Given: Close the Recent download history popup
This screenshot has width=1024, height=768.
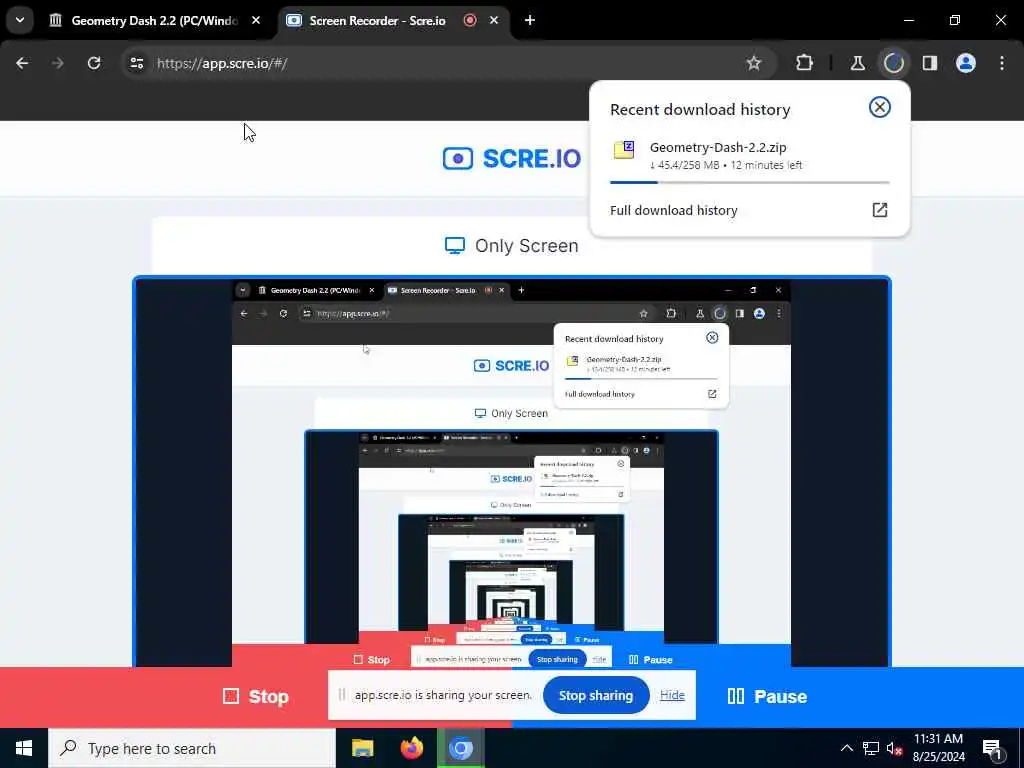Looking at the screenshot, I should tap(880, 107).
